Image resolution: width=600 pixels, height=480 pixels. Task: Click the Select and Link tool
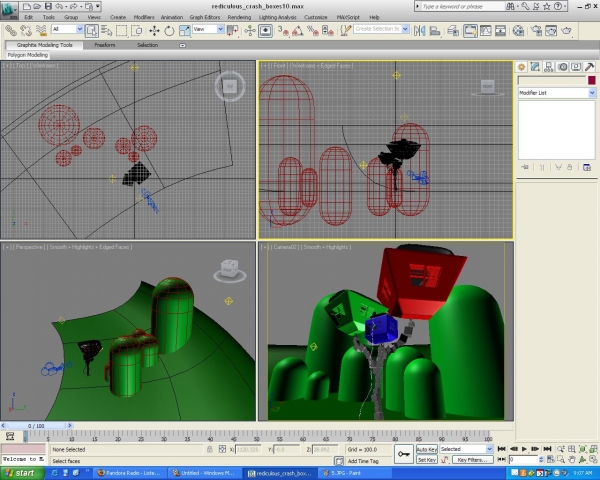[x=11, y=30]
